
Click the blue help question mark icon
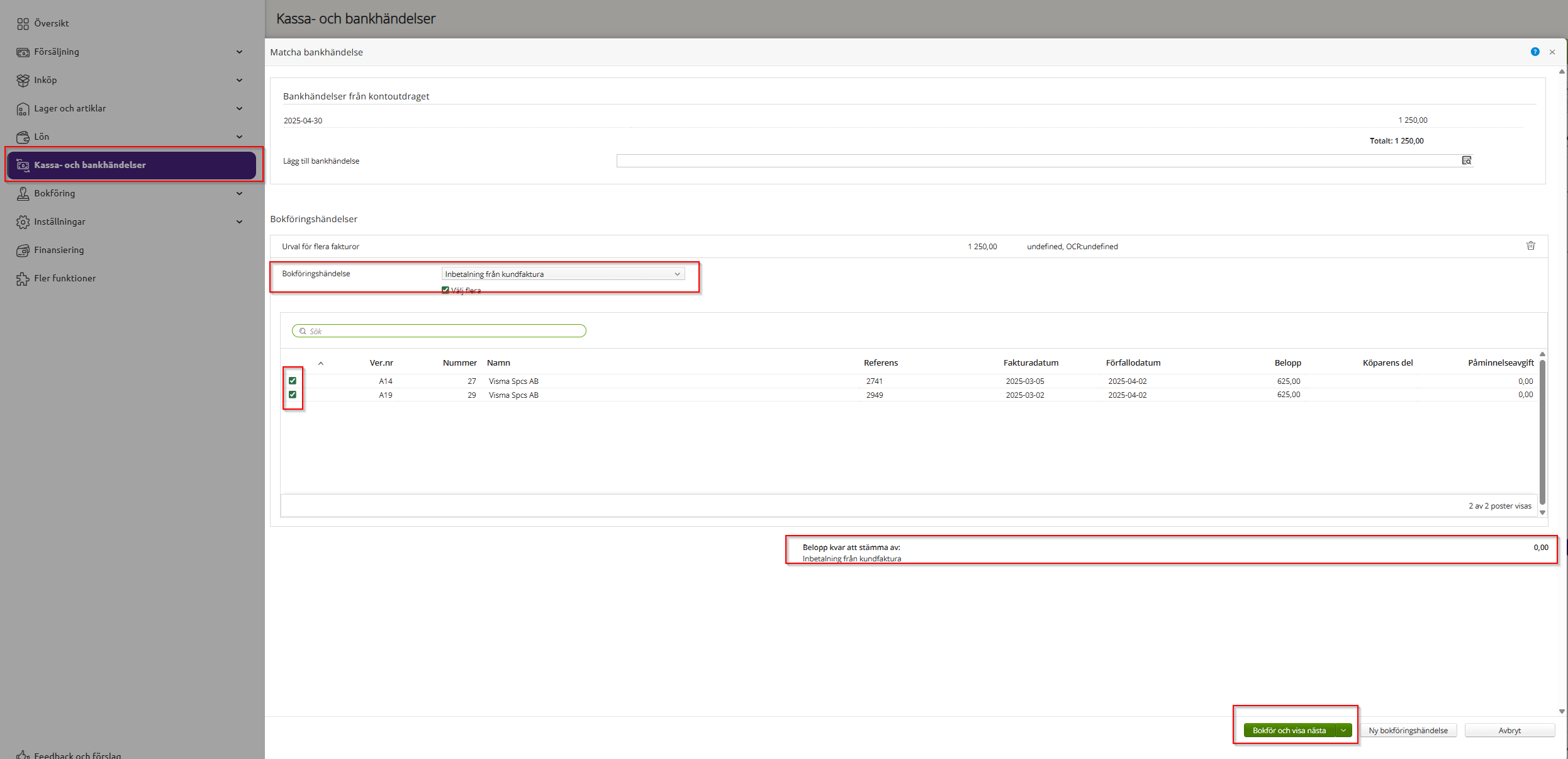point(1535,52)
